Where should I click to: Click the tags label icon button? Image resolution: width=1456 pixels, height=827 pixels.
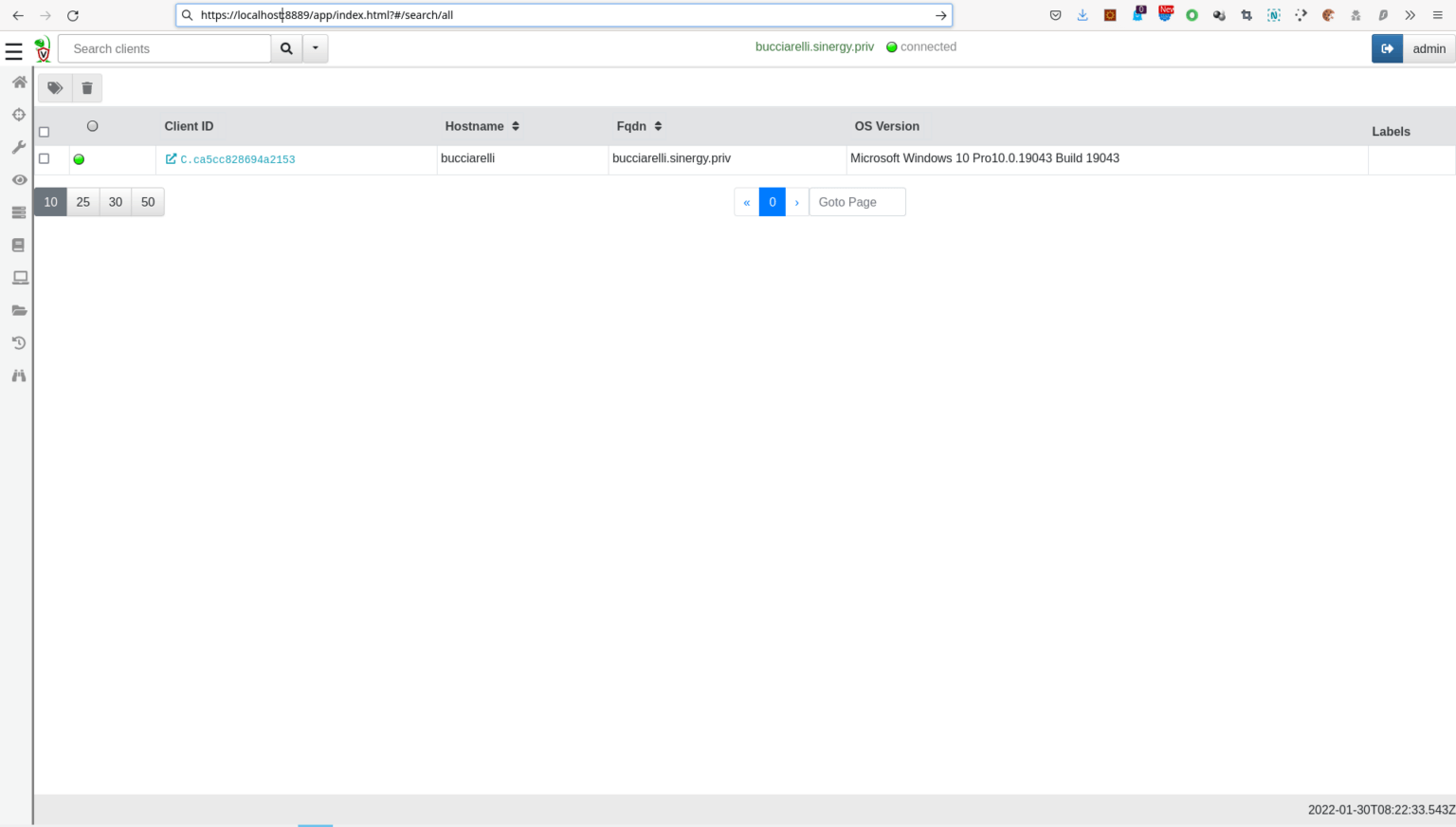(55, 88)
